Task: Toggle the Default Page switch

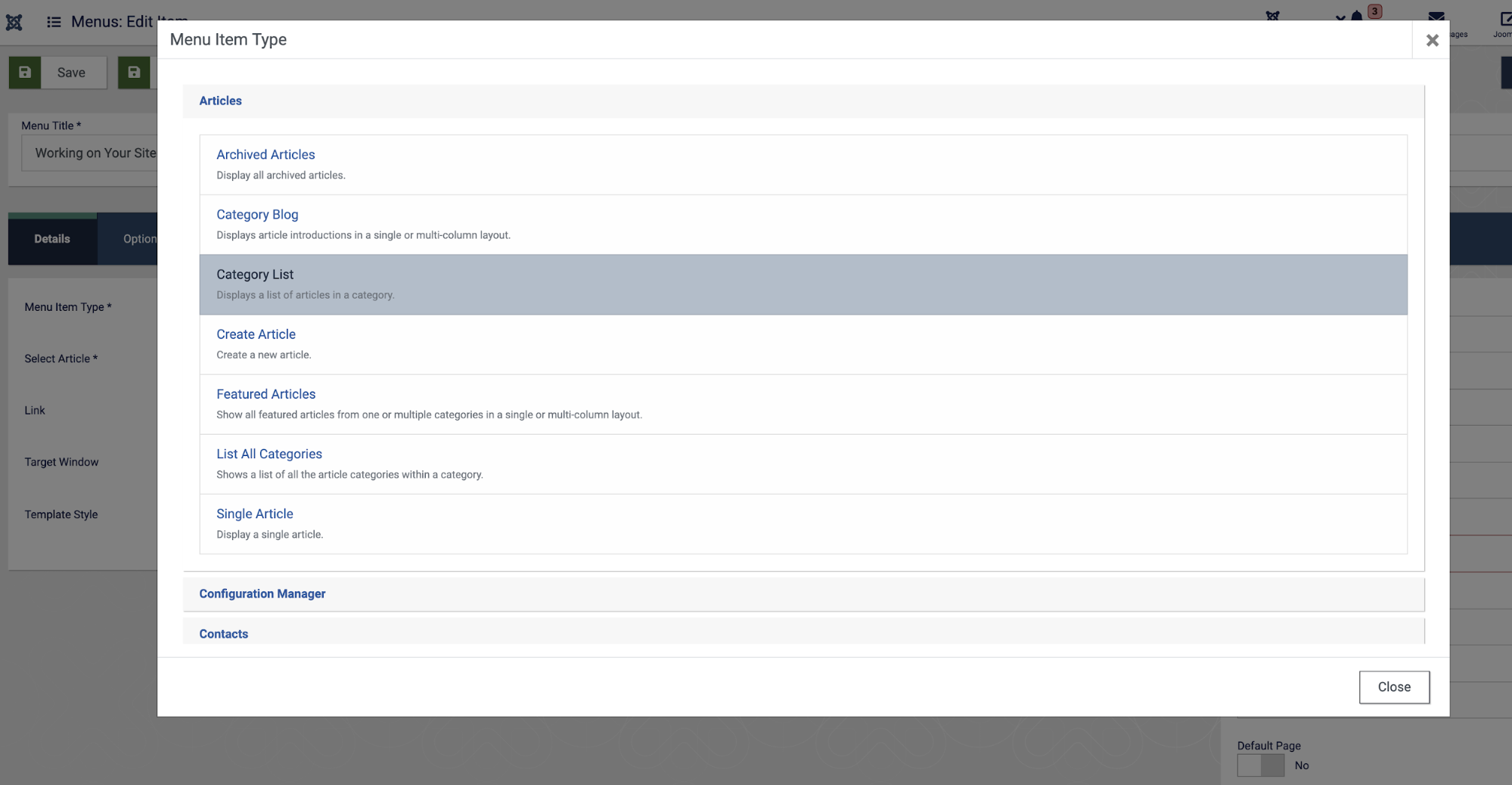Action: click(1260, 765)
